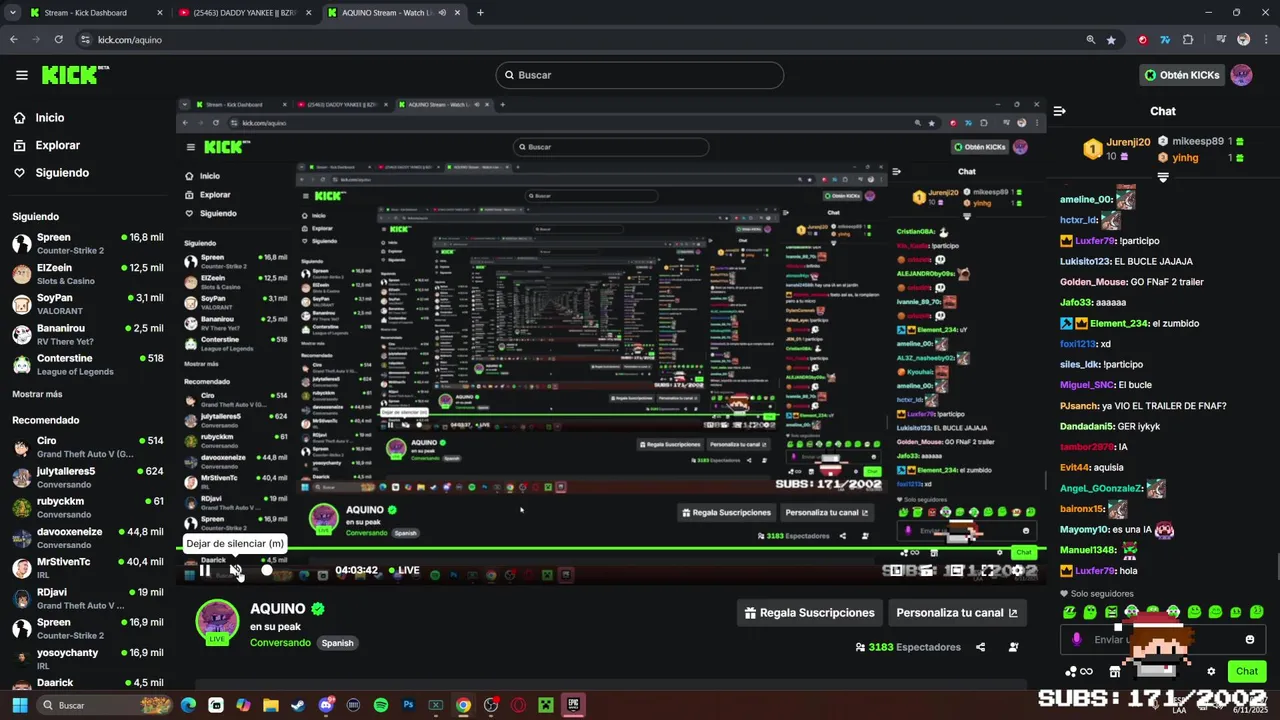
Task: Open julytalleres5 recommended channel
Action: (x=88, y=477)
